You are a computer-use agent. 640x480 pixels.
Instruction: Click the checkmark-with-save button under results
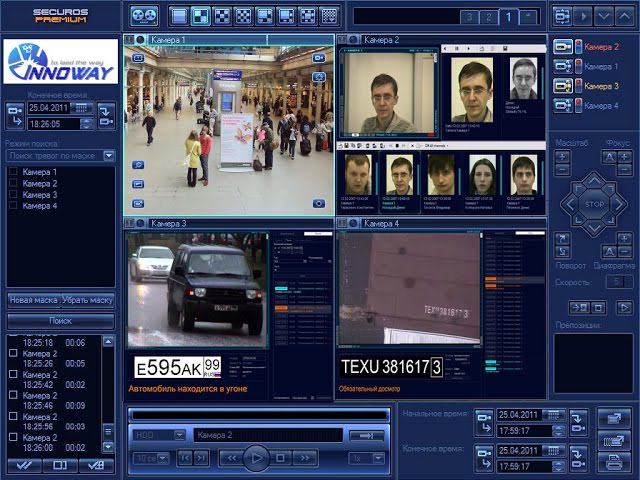(x=96, y=465)
